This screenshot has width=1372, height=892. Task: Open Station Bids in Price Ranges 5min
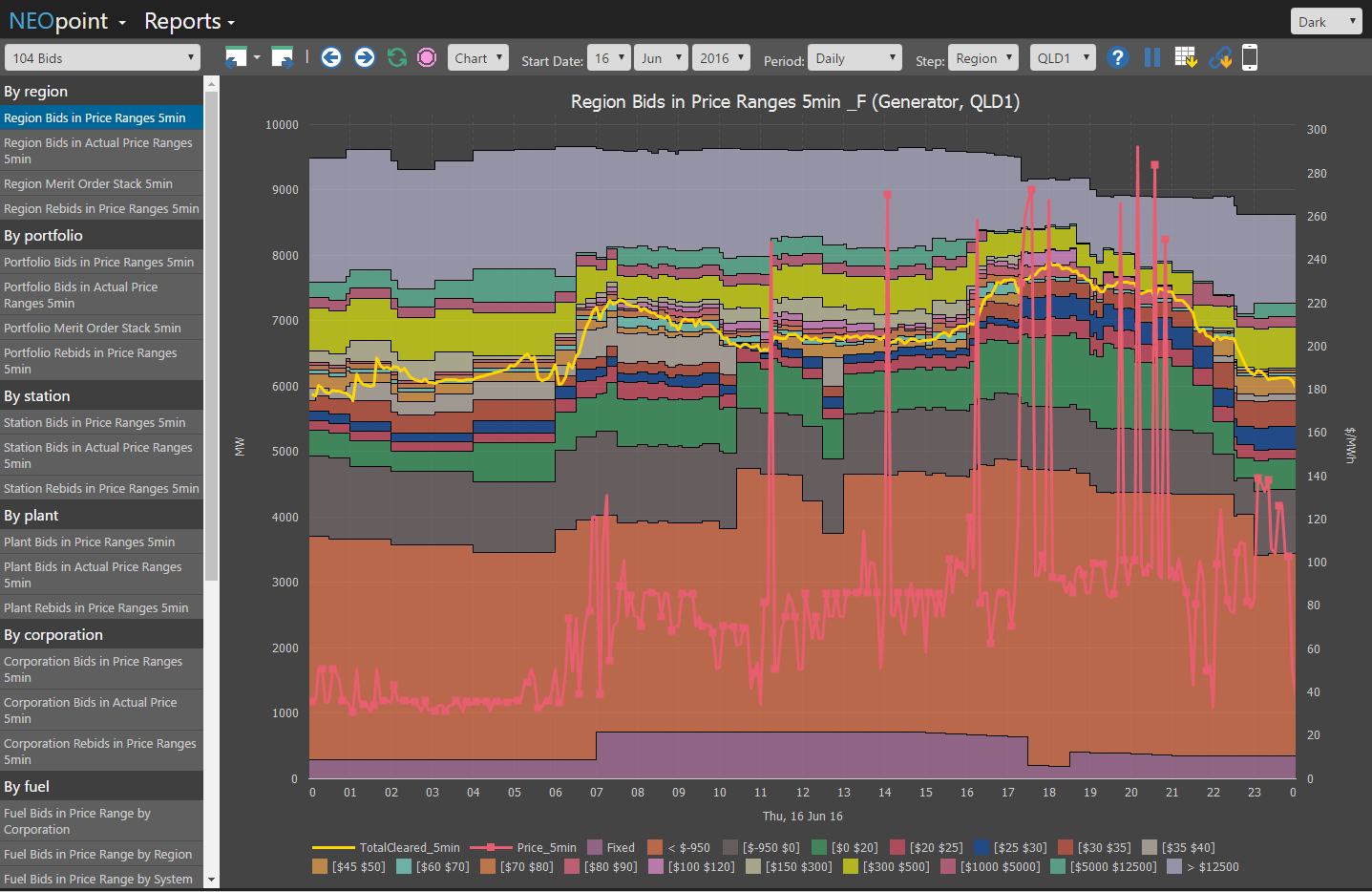click(95, 422)
